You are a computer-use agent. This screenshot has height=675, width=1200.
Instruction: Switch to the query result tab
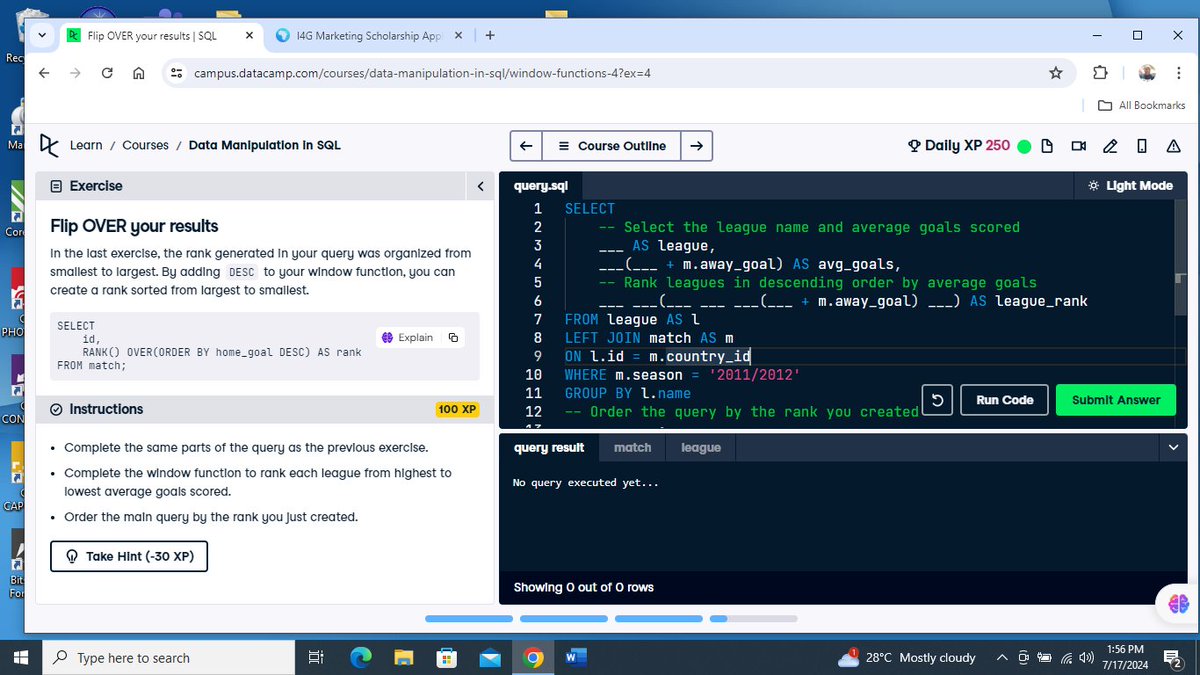(x=548, y=448)
